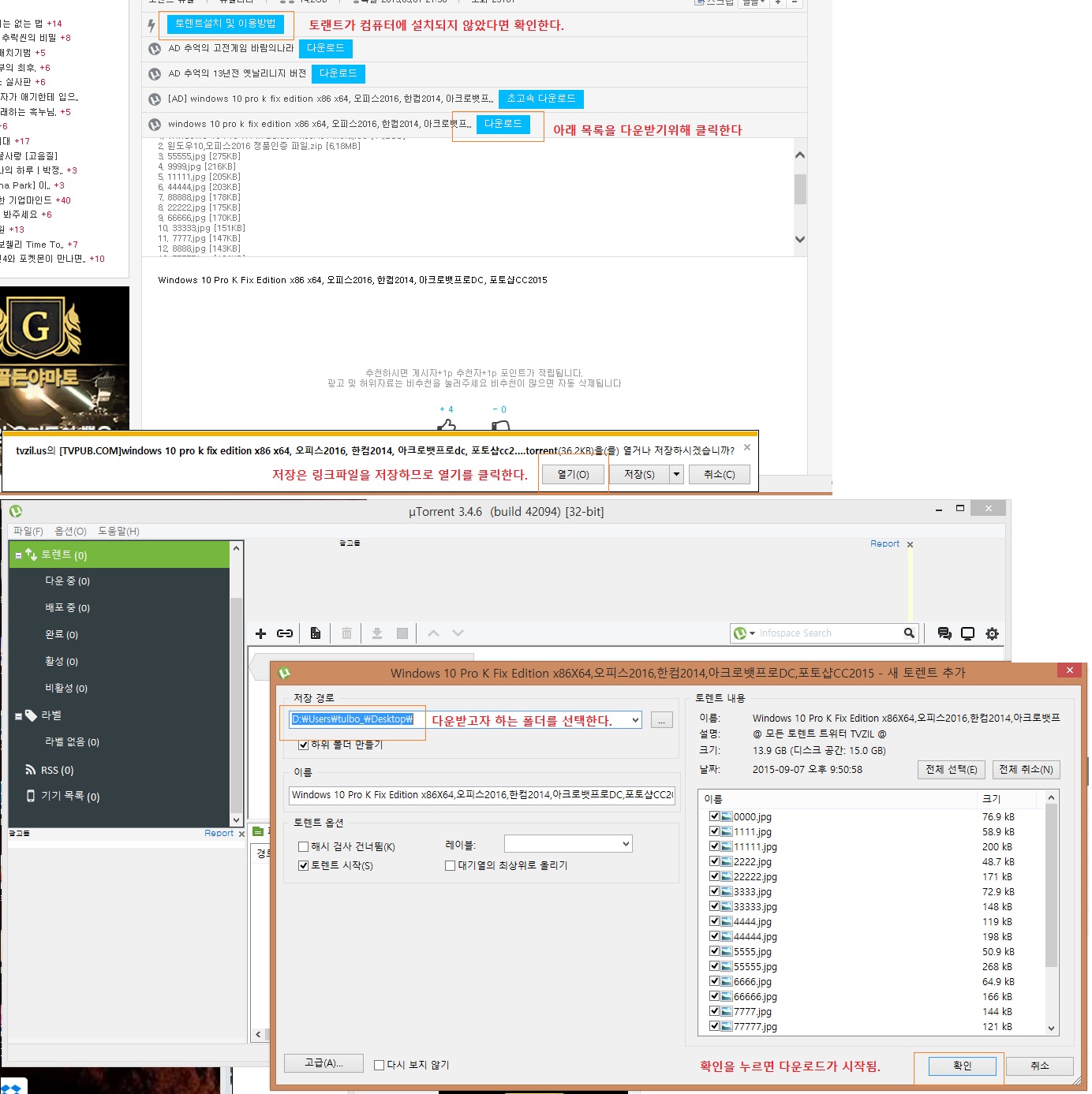
Task: Uncheck the 5555.jpg file checkbox
Action: coord(714,951)
